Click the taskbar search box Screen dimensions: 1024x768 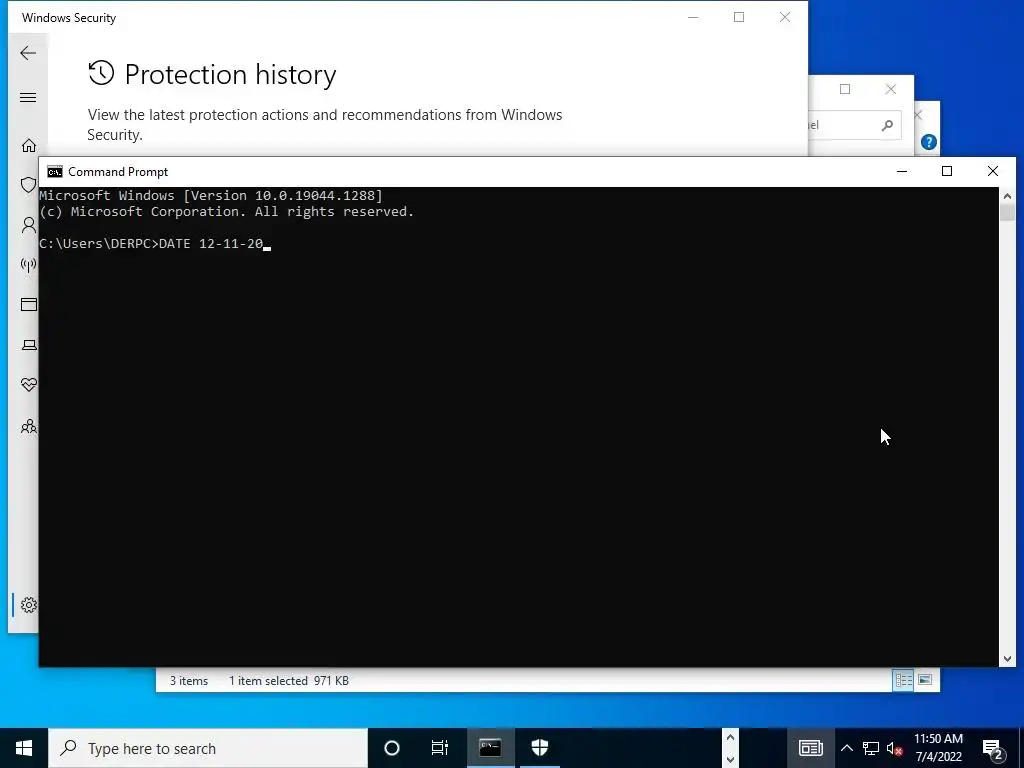pos(208,748)
